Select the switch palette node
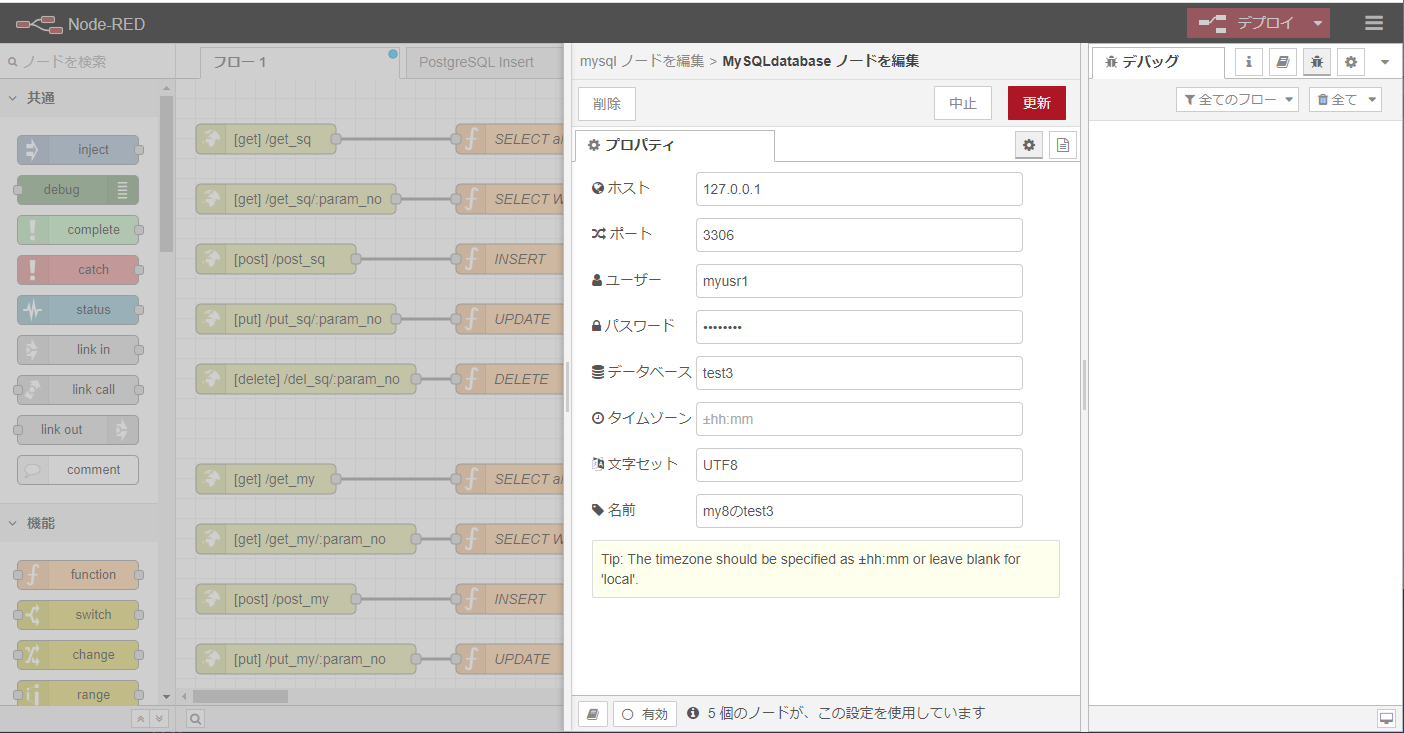Viewport: 1404px width, 733px height. (78, 615)
